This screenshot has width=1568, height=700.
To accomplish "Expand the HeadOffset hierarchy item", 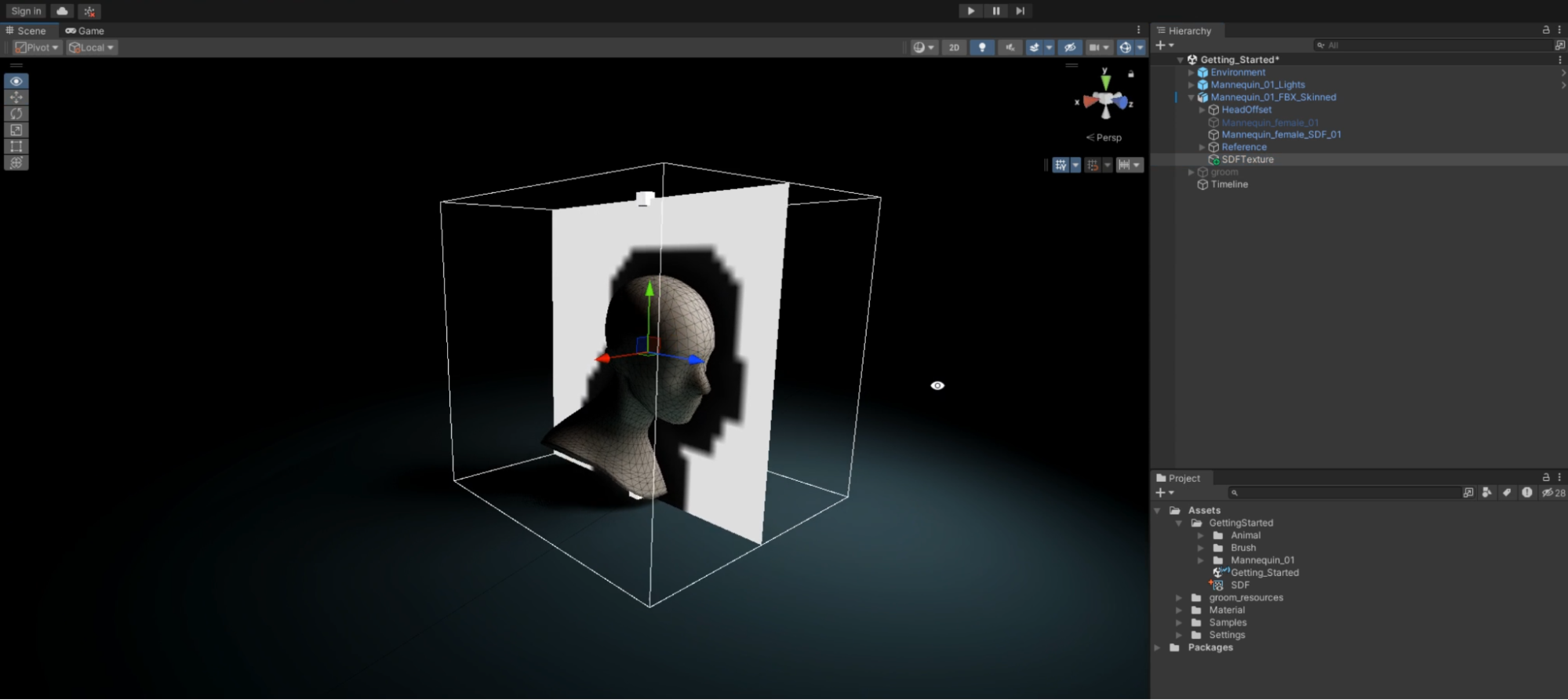I will tap(1202, 110).
